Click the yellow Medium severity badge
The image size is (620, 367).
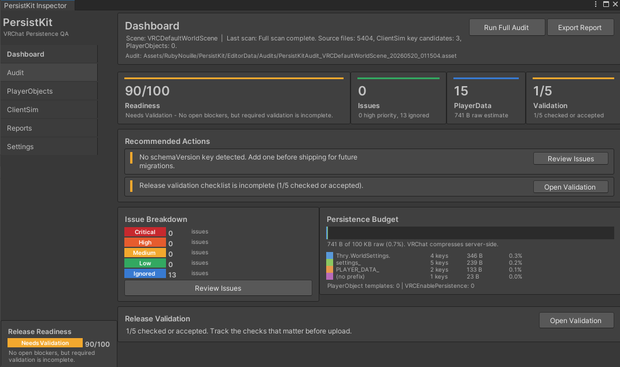[x=145, y=253]
